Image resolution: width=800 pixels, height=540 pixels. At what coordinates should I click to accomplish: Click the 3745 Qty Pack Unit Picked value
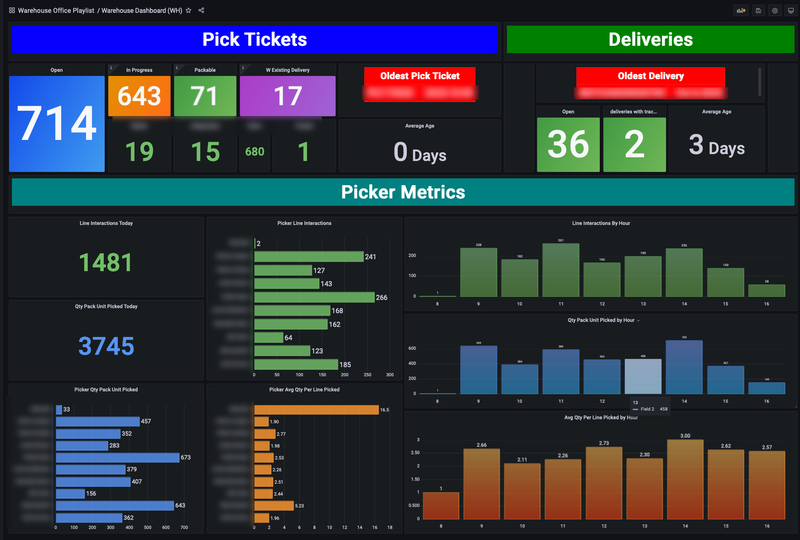106,346
